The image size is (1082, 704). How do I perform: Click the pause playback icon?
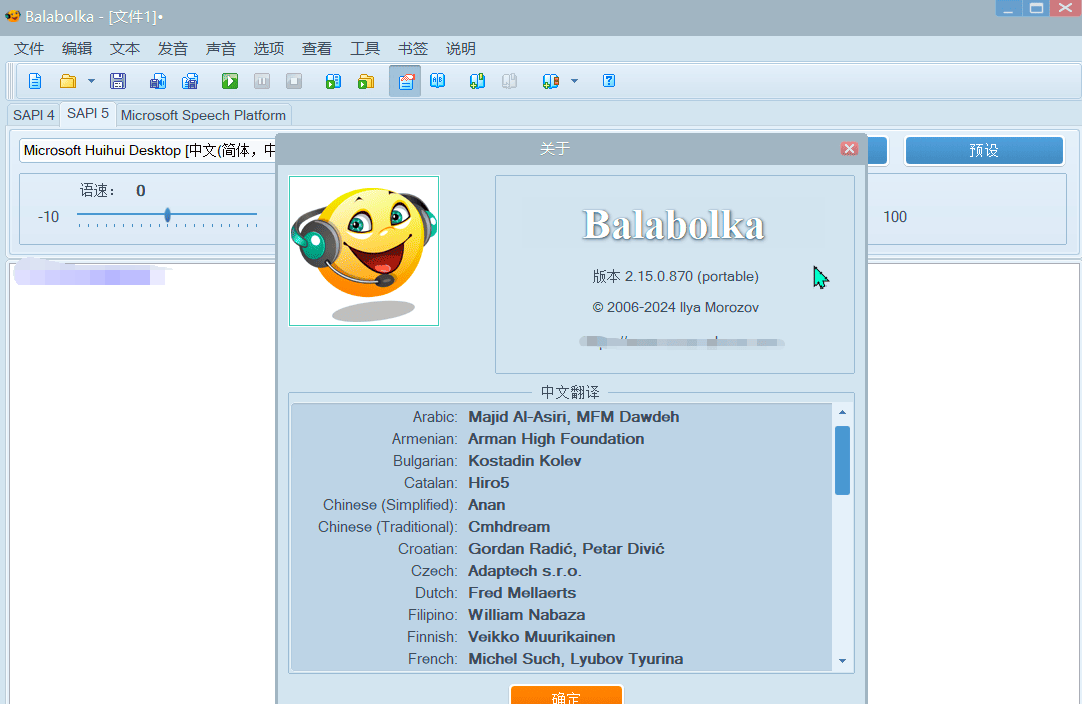click(x=262, y=81)
